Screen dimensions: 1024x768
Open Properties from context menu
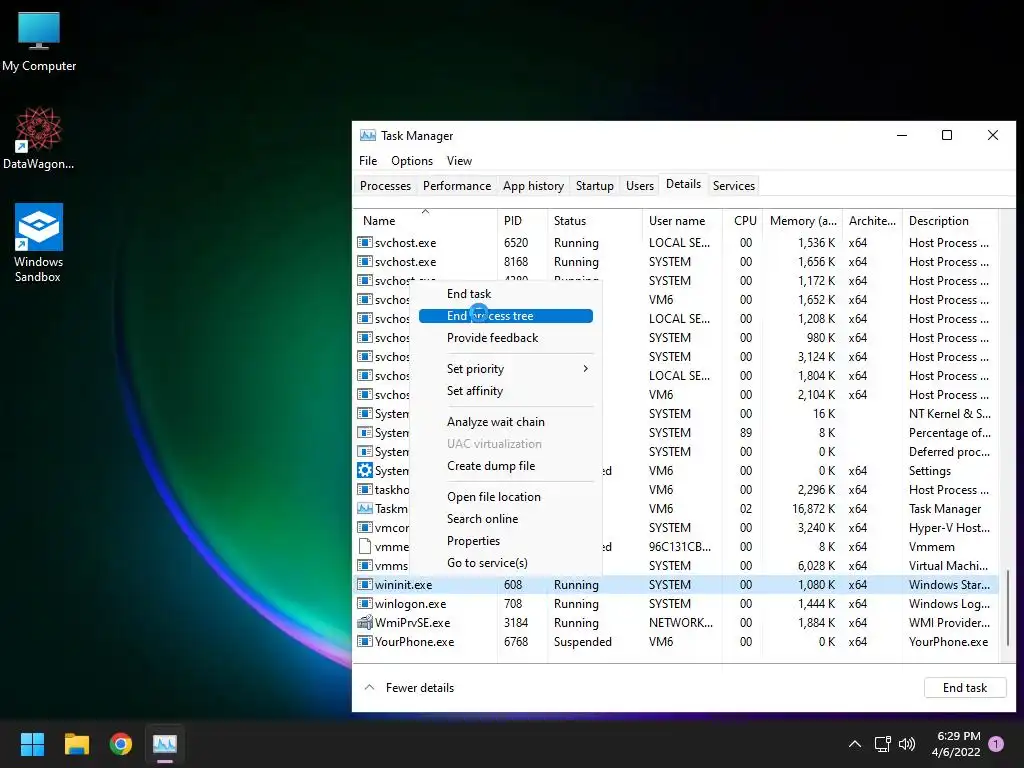506,541
